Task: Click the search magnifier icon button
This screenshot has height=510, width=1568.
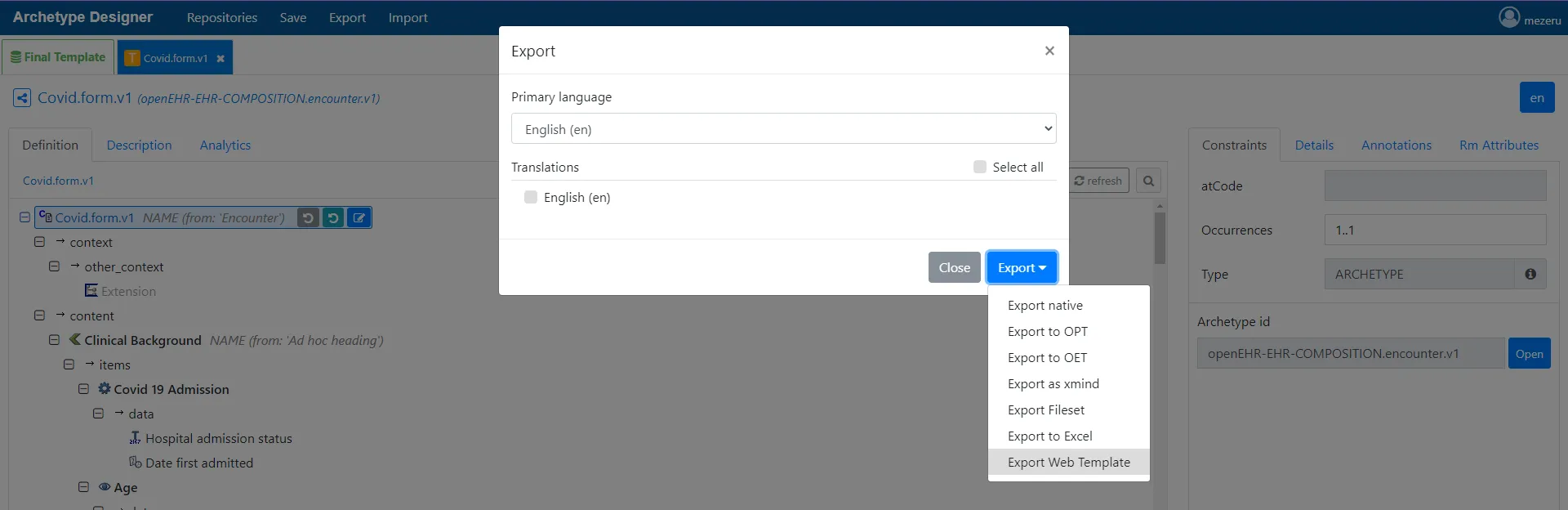Action: coord(1148,181)
